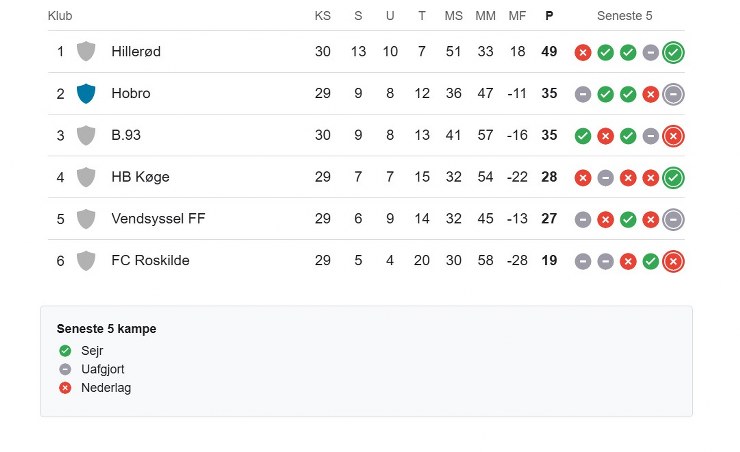
Task: Open the HB Køge team link
Action: point(140,177)
